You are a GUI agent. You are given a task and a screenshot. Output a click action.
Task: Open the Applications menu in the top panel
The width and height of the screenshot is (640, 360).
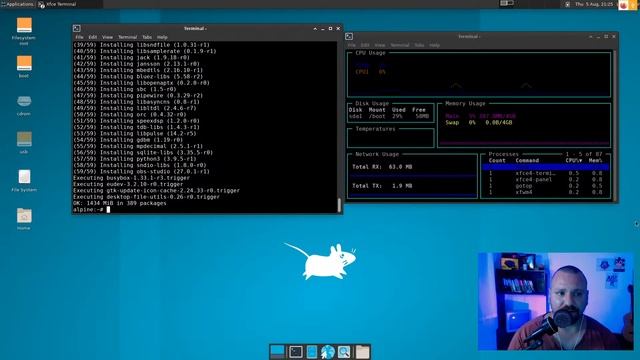tap(17, 4)
